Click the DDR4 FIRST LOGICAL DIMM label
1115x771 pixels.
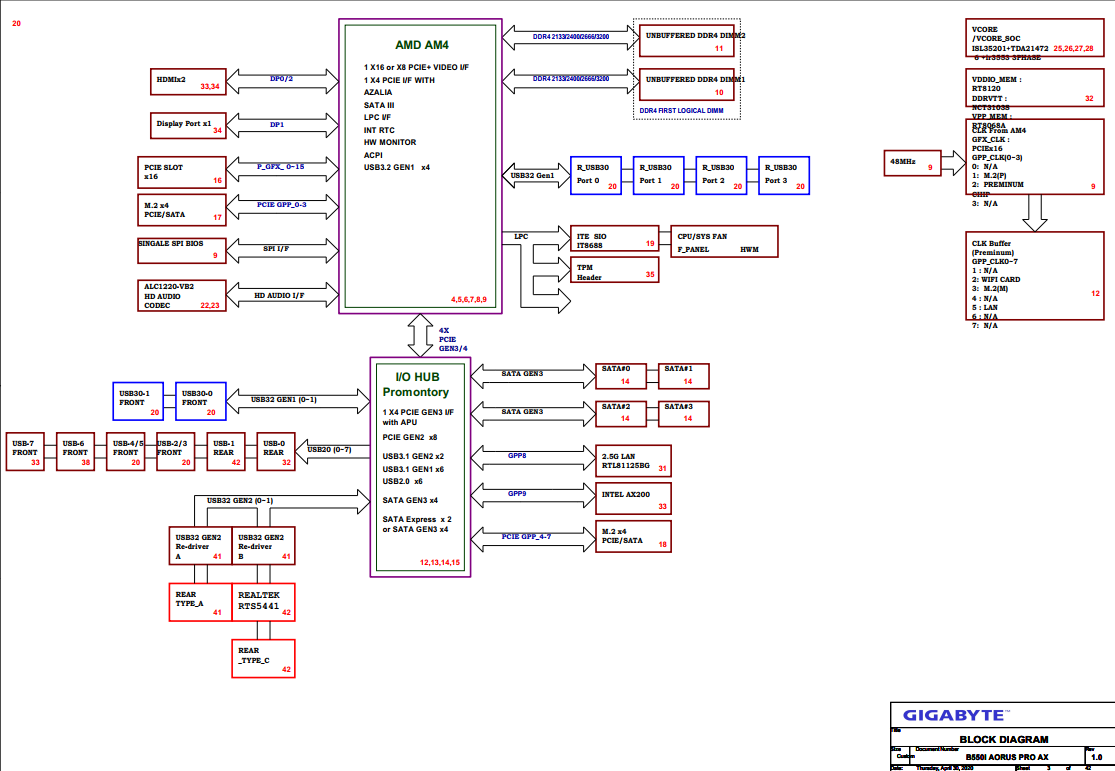pyautogui.click(x=681, y=110)
